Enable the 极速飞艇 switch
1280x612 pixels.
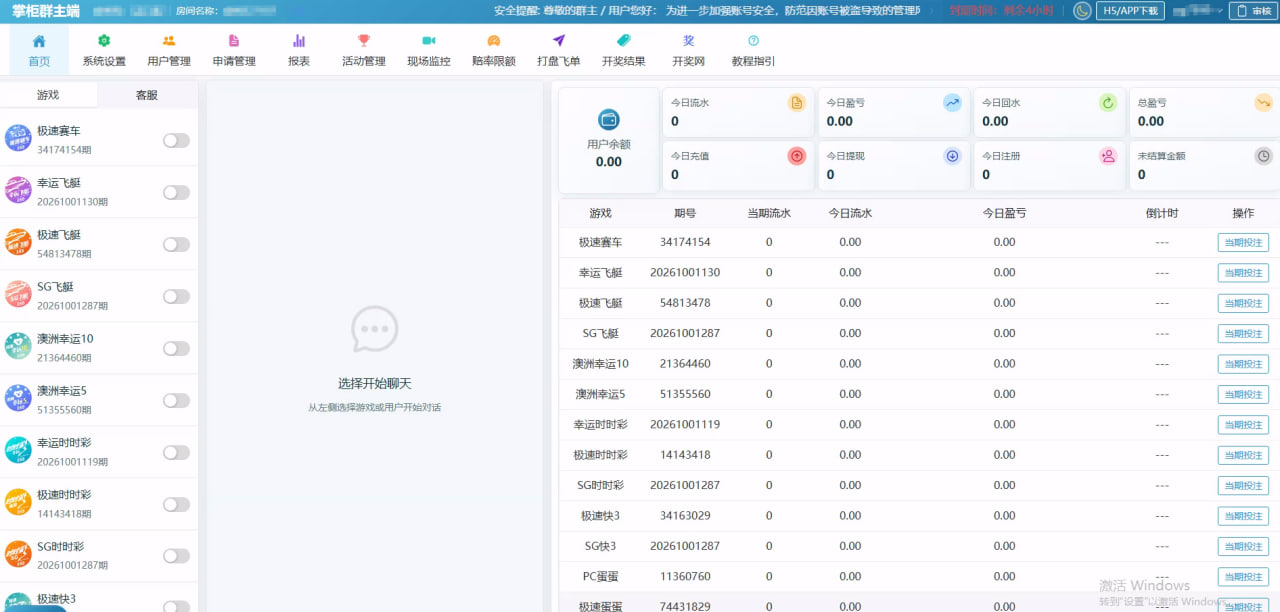(x=176, y=245)
